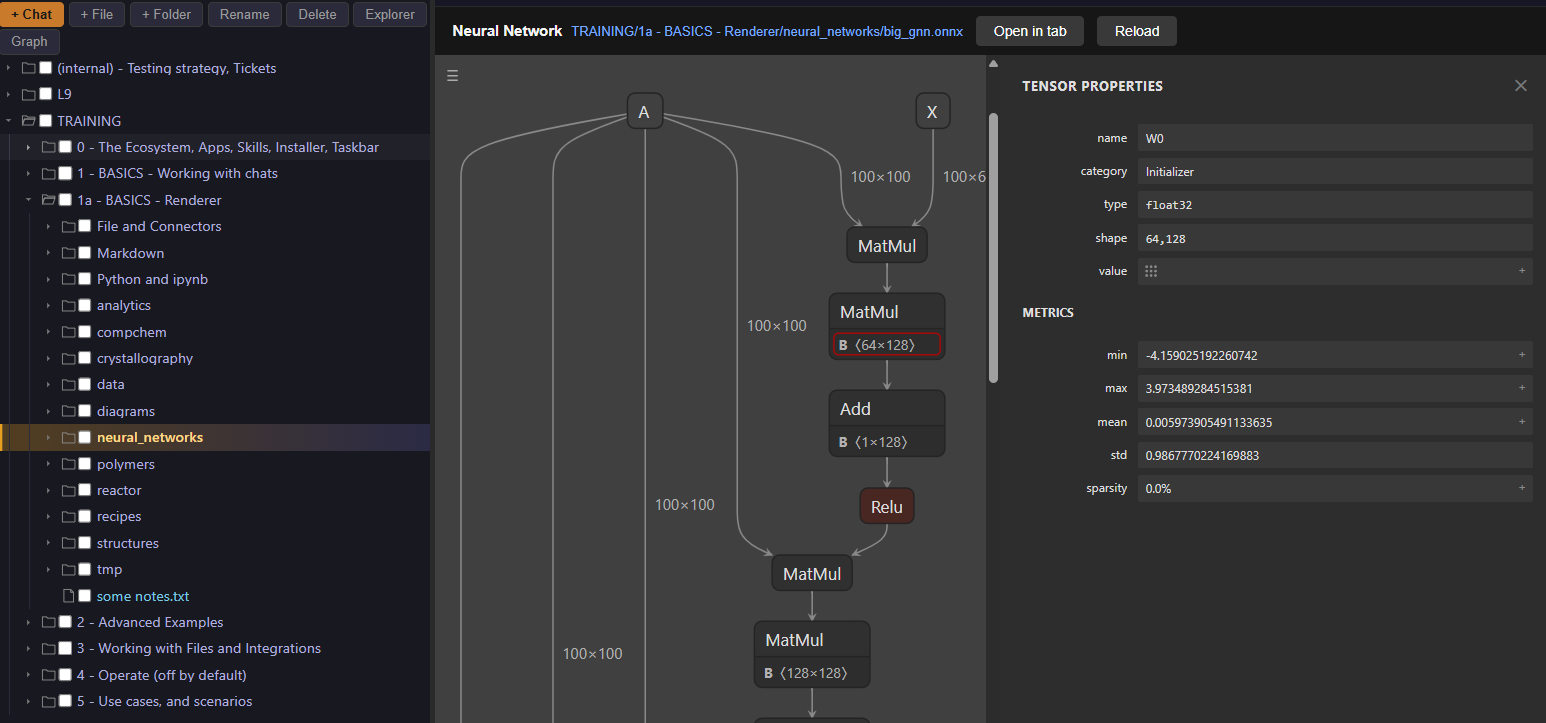Click the folder icon of diagrams
Image resolution: width=1546 pixels, height=723 pixels.
(x=68, y=411)
